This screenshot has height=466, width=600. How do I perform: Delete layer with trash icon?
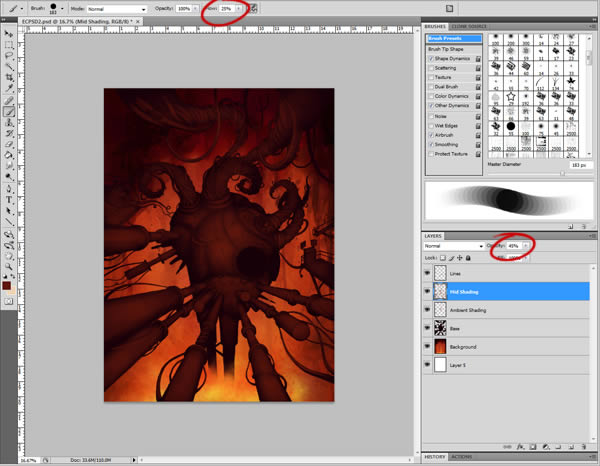584,446
